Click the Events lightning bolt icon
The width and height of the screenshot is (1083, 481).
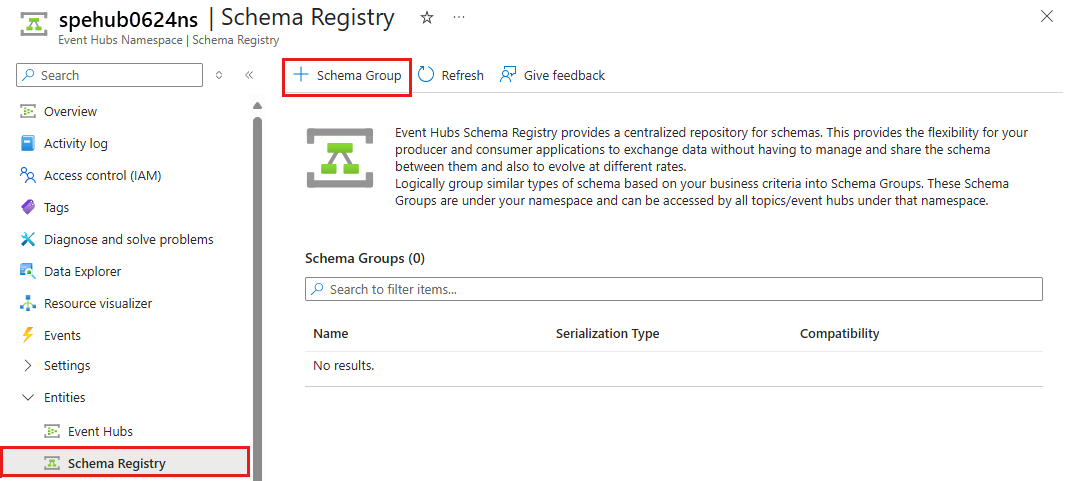28,335
